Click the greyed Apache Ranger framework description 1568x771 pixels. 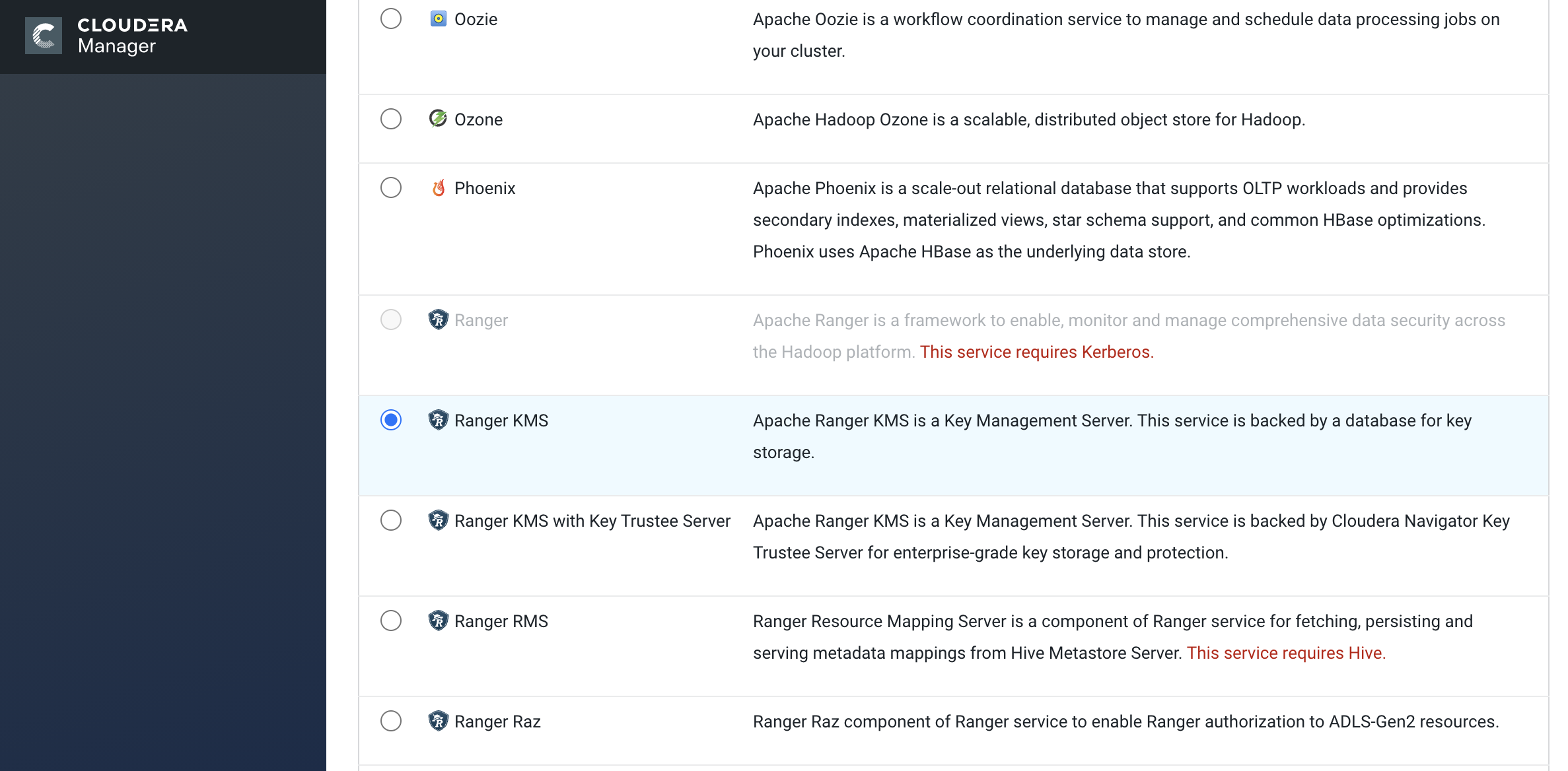tap(1129, 336)
